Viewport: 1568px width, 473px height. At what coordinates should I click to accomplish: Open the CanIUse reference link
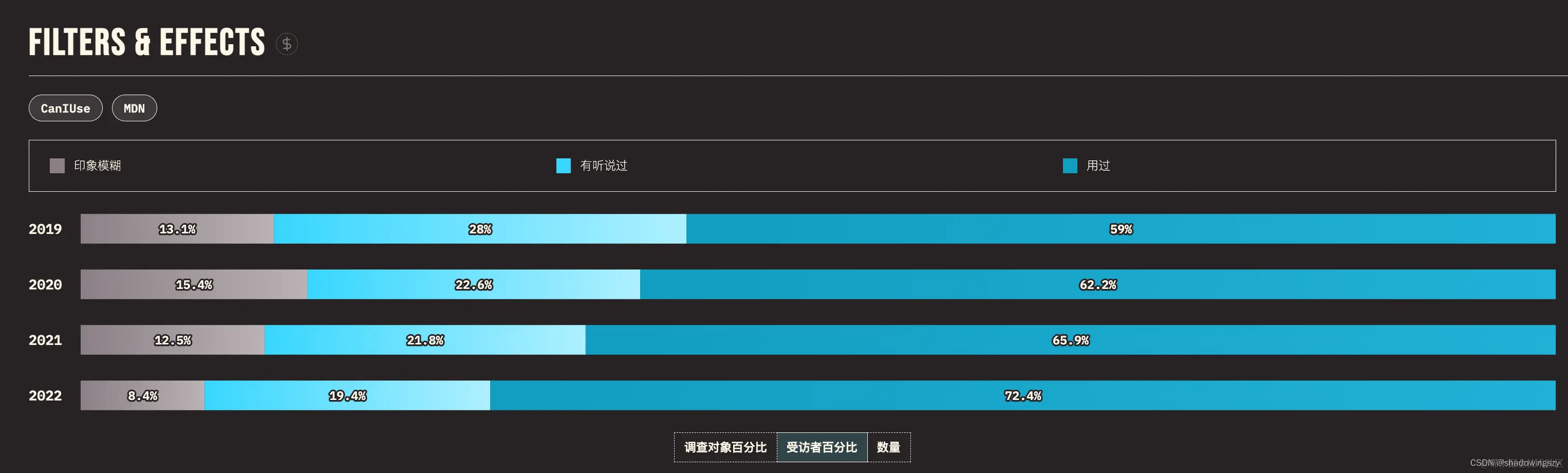pyautogui.click(x=65, y=108)
